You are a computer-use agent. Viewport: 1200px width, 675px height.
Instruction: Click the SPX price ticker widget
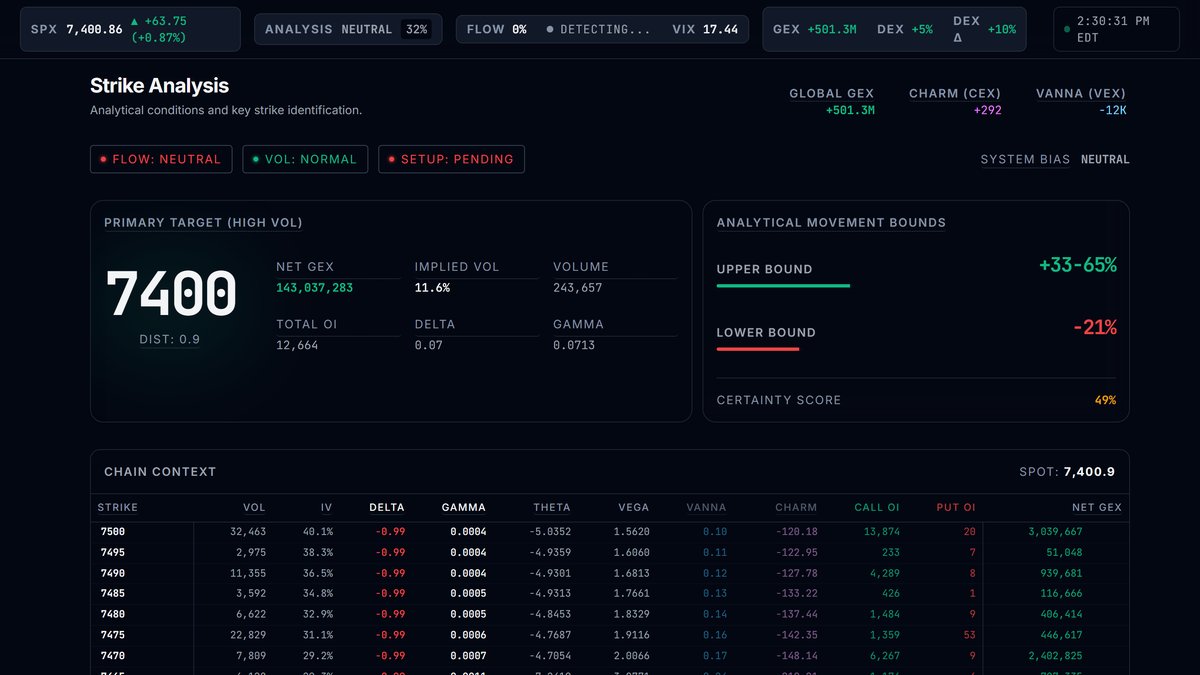(130, 29)
